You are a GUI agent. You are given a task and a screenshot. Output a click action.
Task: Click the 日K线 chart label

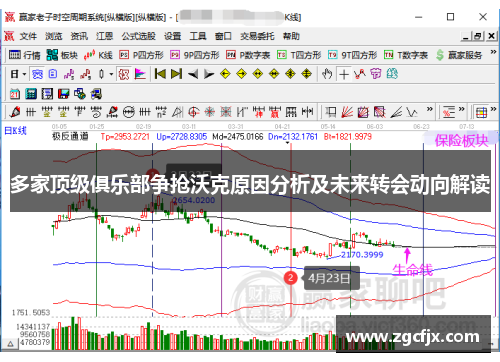point(15,131)
